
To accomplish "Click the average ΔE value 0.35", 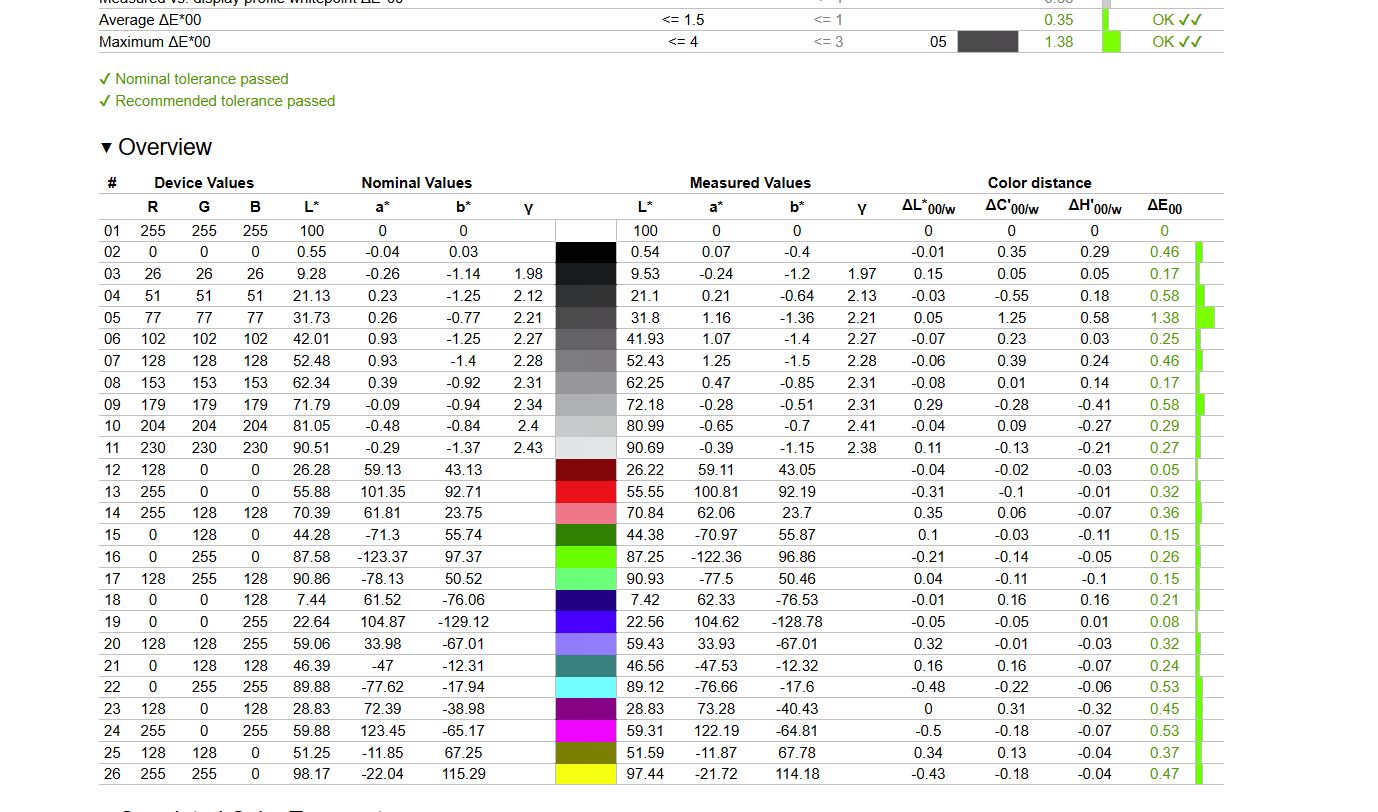I will tap(1058, 20).
